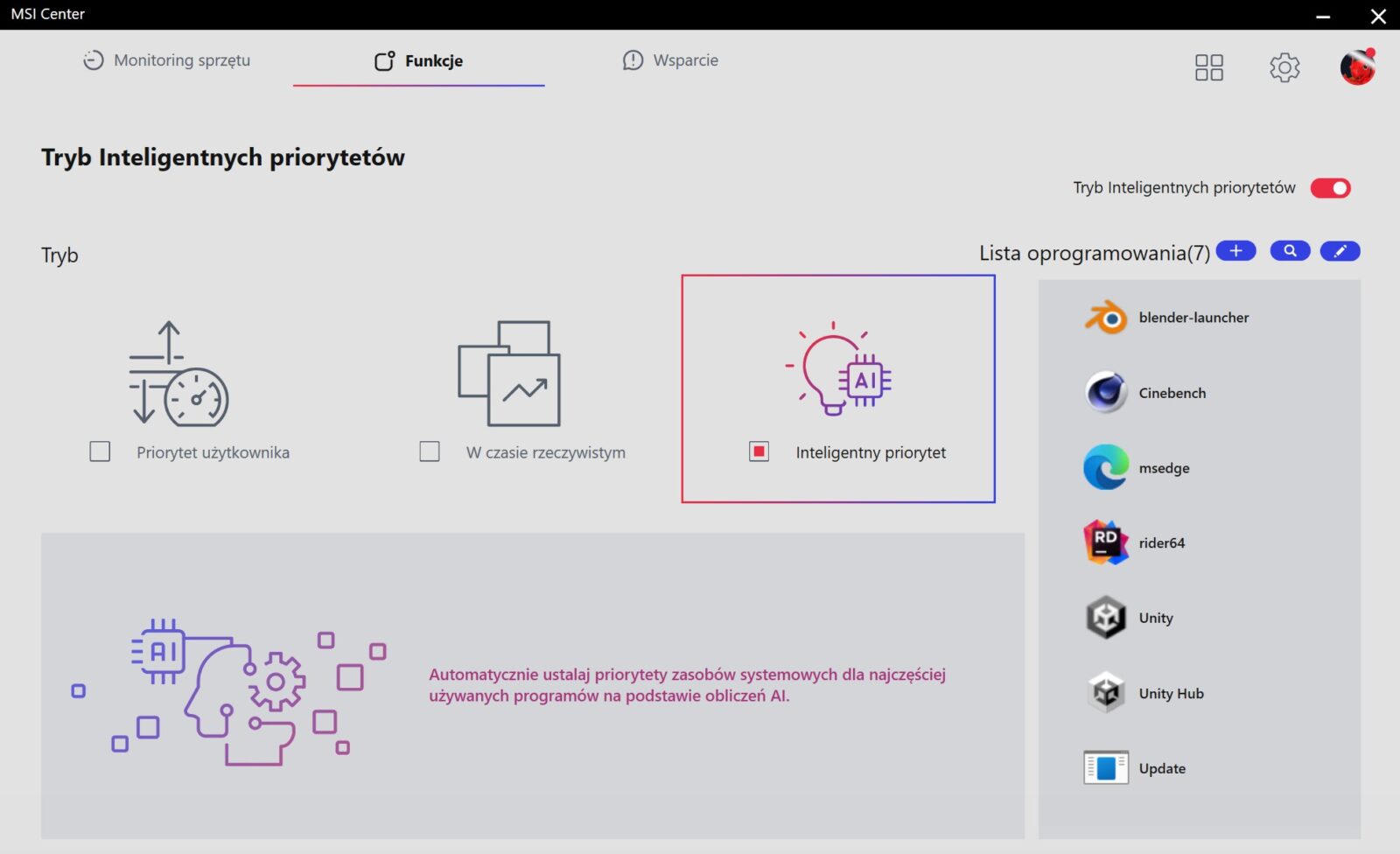
Task: Add software with the plus button
Action: click(1235, 251)
